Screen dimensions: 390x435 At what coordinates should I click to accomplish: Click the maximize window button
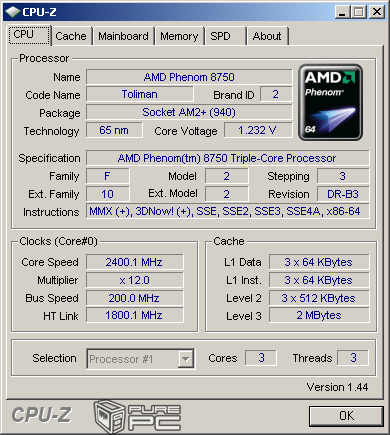coord(359,12)
